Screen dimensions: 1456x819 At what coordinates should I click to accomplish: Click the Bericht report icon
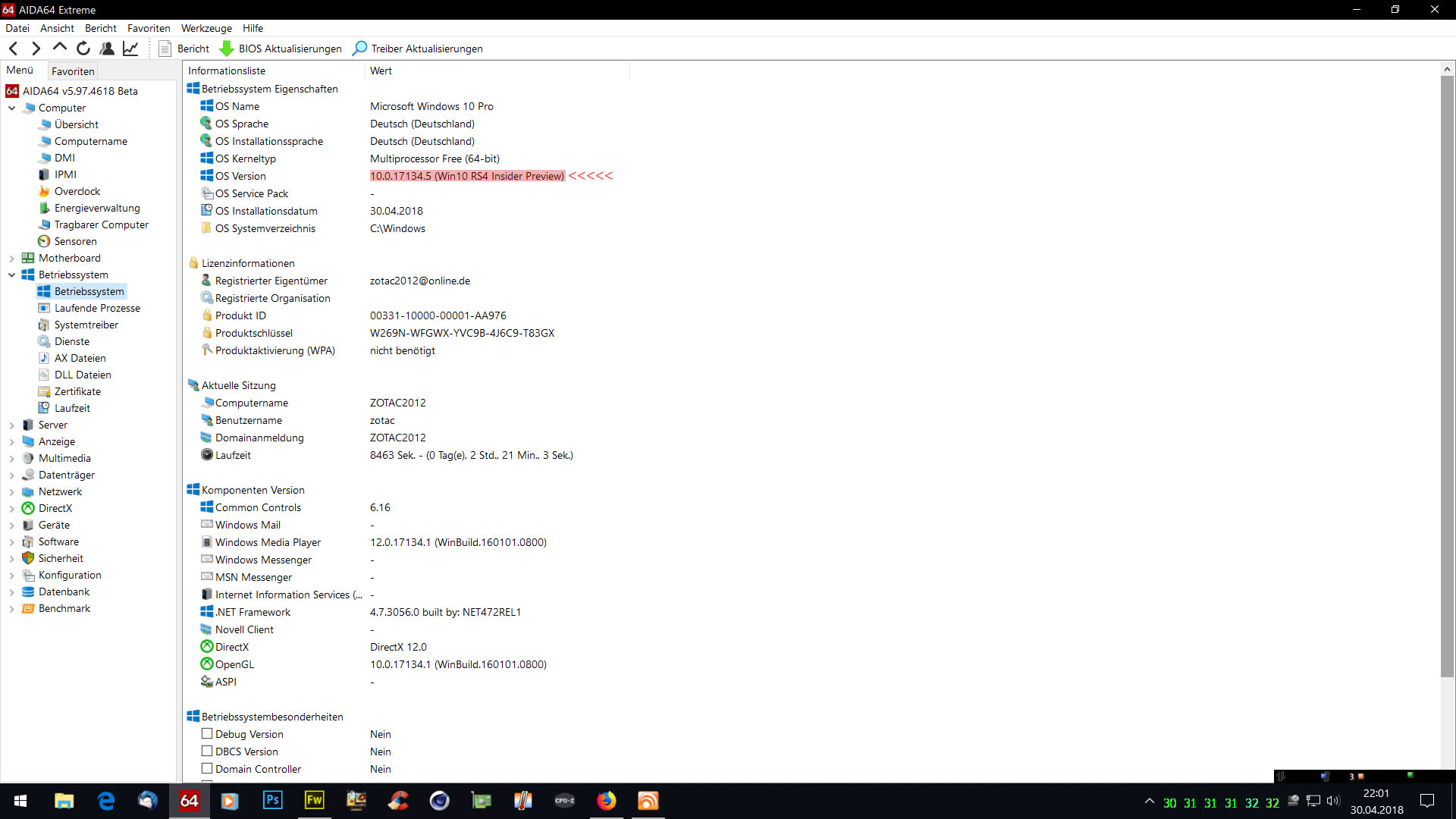[x=165, y=49]
